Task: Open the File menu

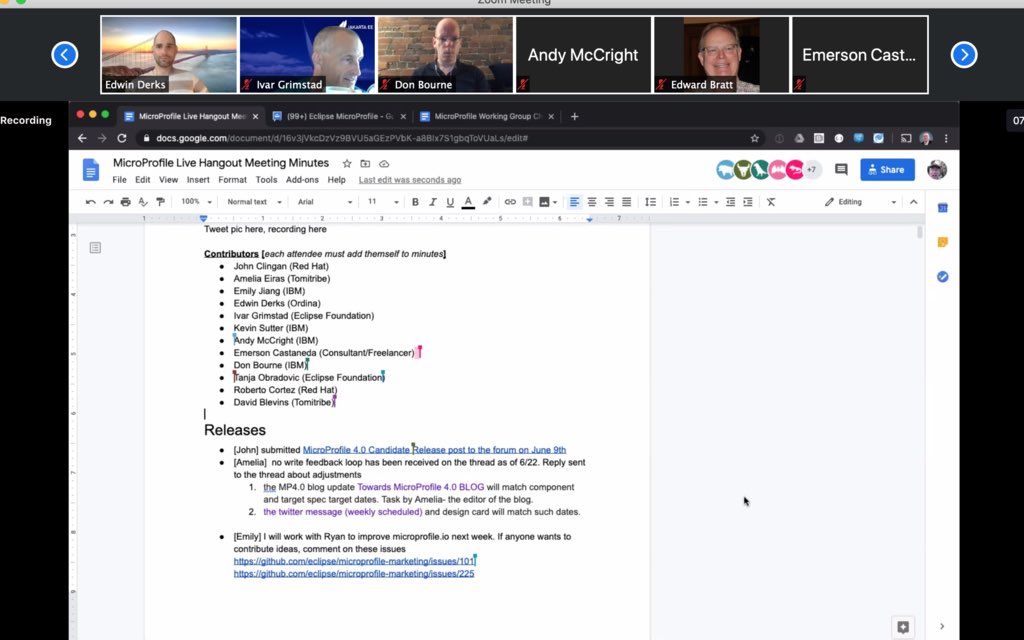Action: click(x=120, y=180)
